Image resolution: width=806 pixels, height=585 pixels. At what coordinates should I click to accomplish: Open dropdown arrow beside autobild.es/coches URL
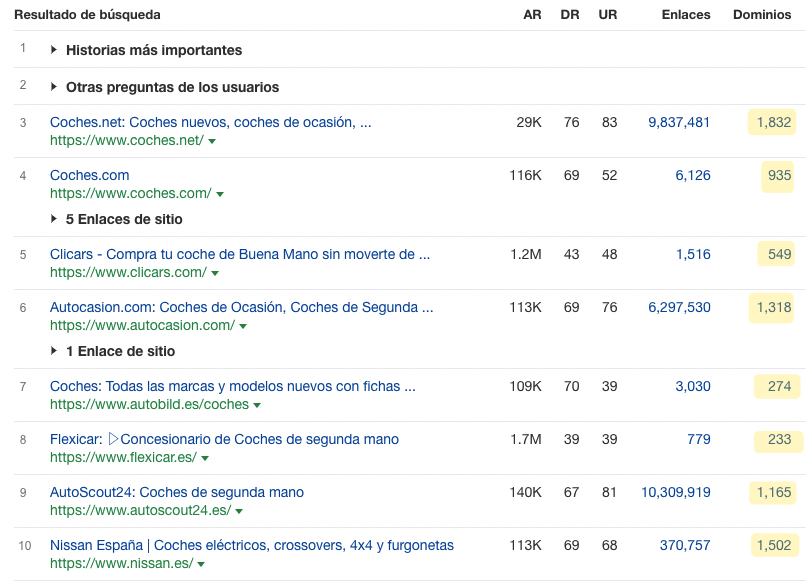click(x=257, y=405)
